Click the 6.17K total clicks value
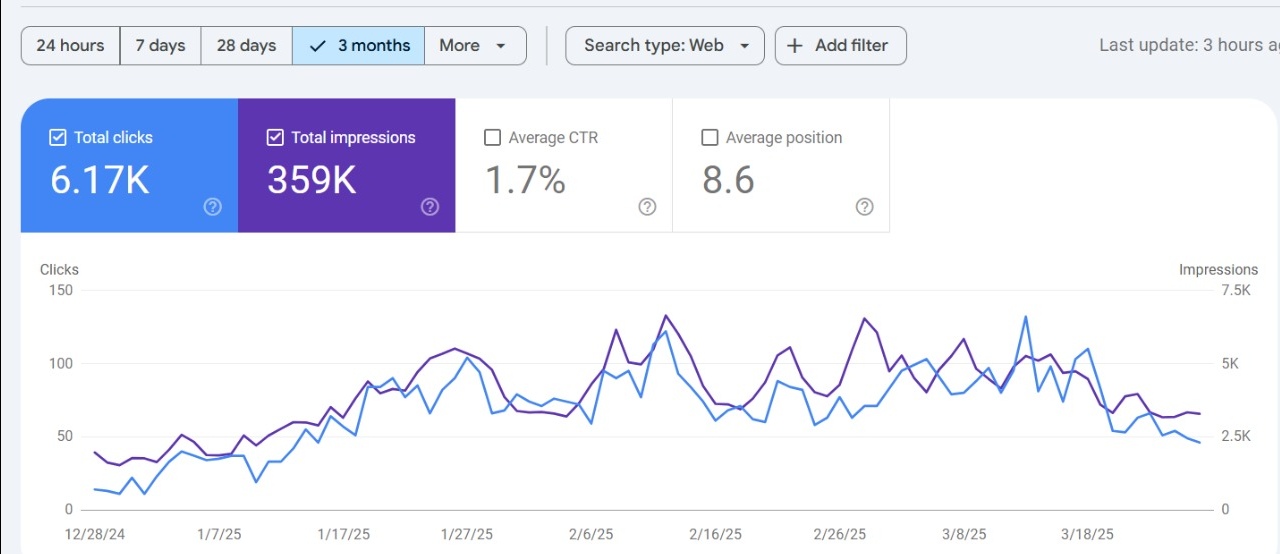This screenshot has width=1280, height=554. pyautogui.click(x=100, y=180)
